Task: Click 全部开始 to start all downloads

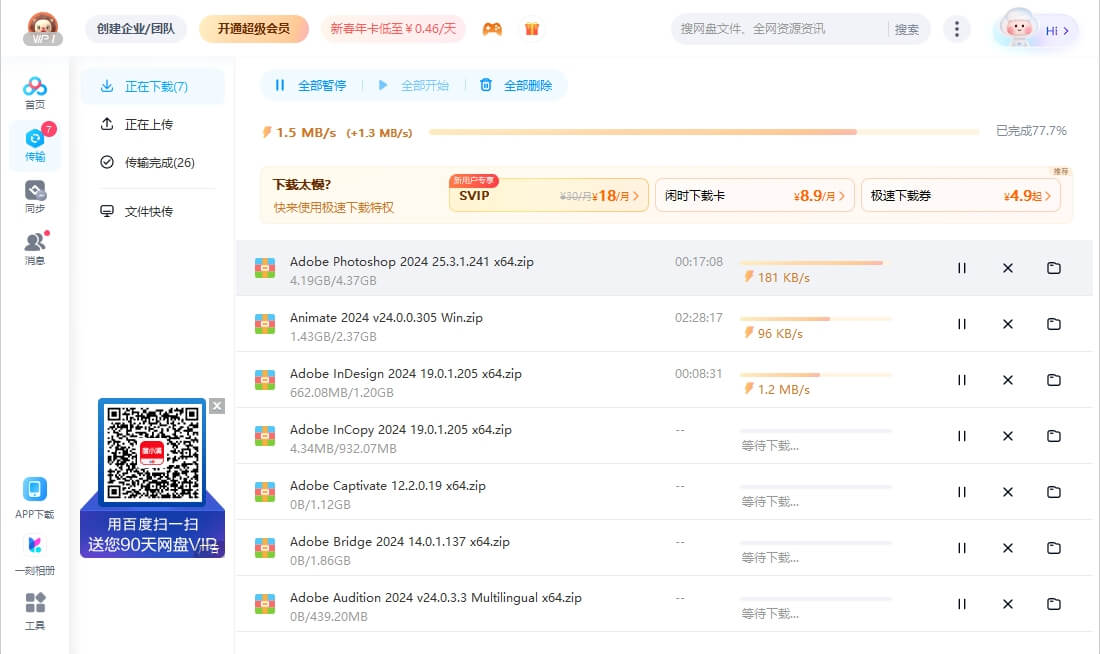Action: (413, 86)
